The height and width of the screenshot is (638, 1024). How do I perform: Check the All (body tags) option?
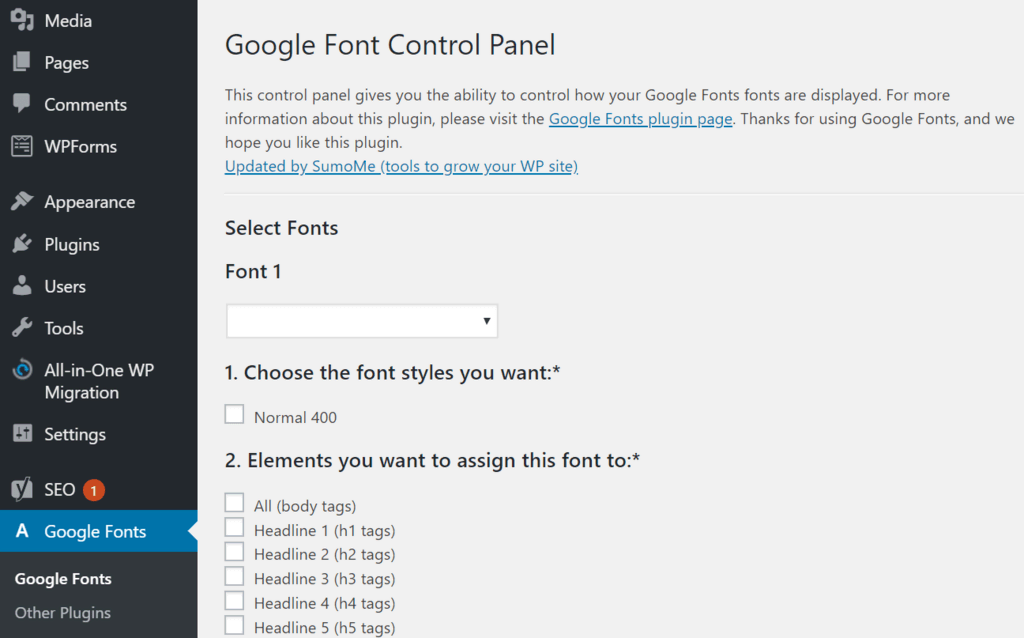pos(234,502)
